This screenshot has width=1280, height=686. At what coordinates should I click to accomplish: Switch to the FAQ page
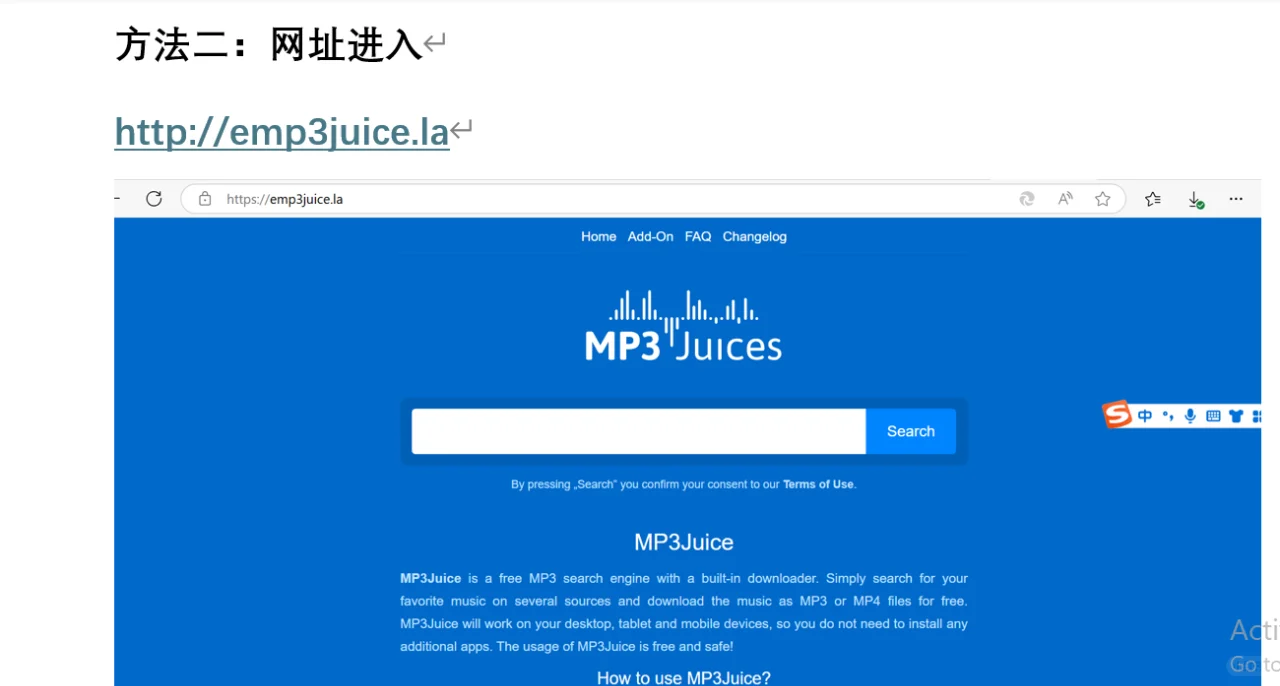pos(698,236)
